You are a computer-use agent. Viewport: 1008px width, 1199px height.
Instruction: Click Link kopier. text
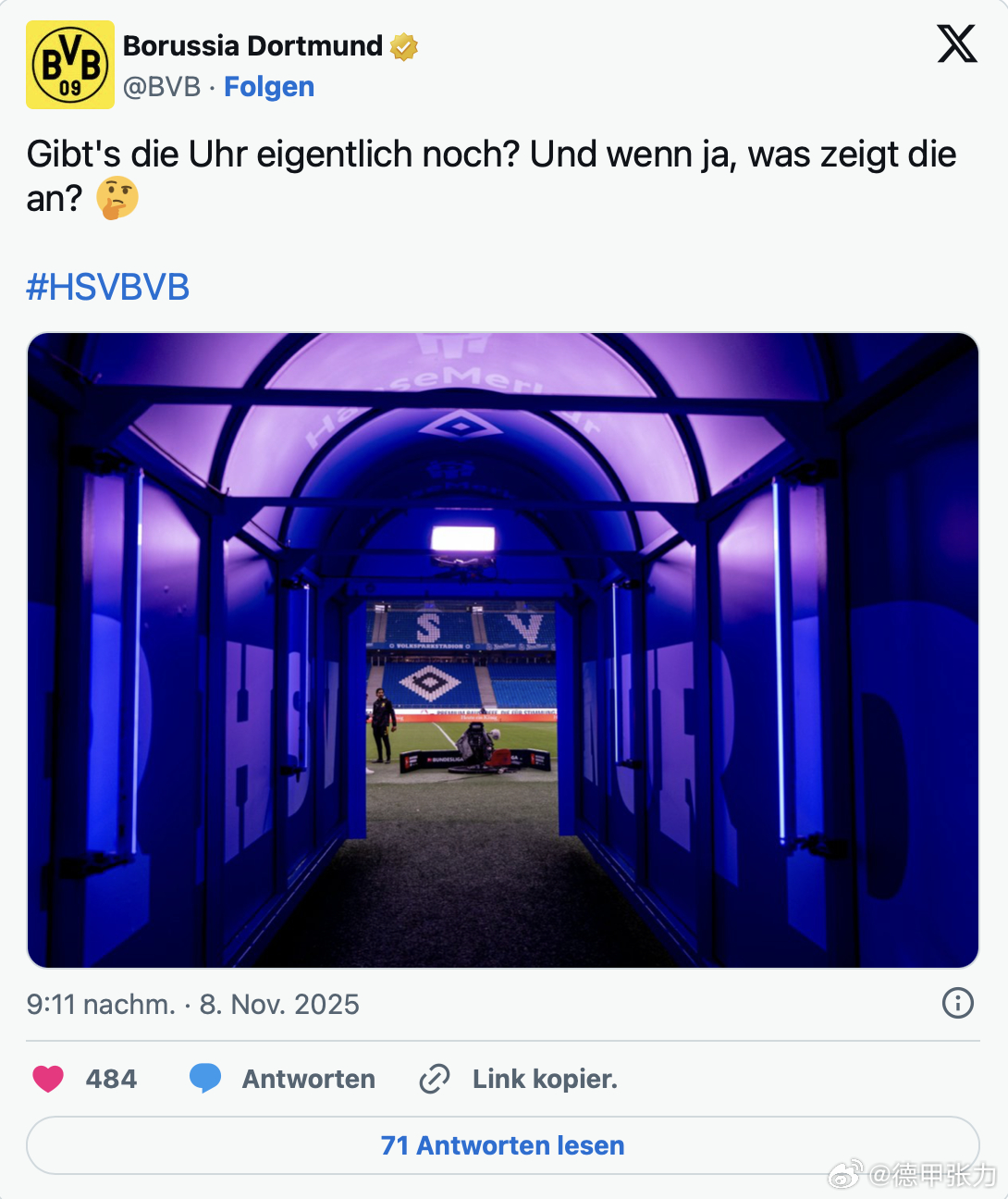545,1079
